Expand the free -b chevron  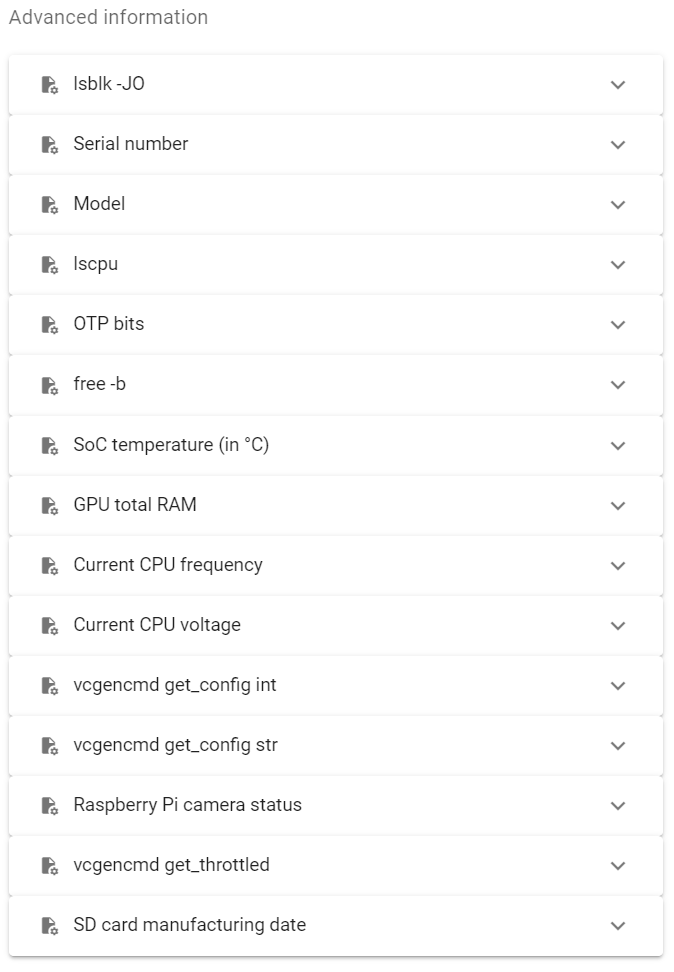(618, 385)
